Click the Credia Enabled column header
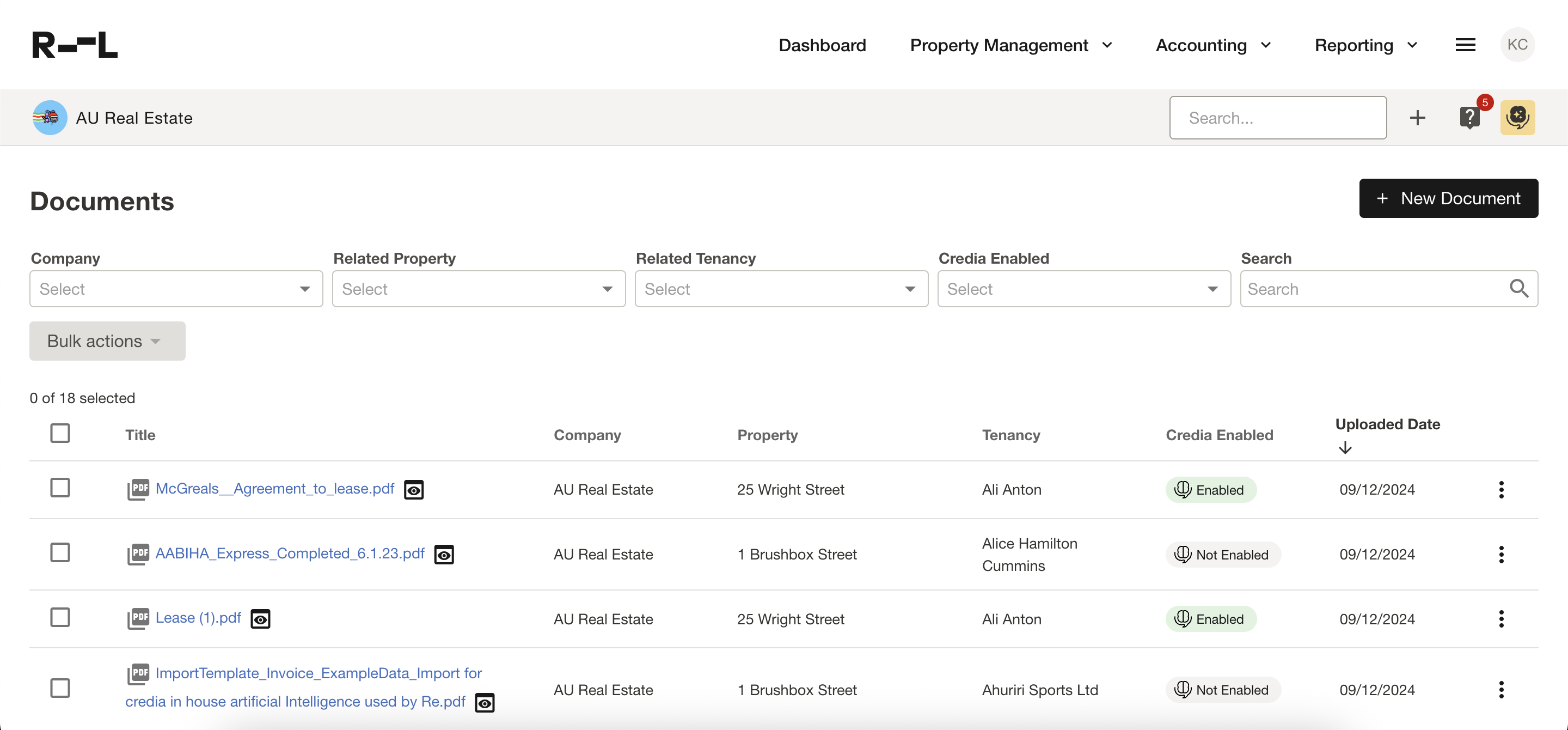Screen dimensions: 1568x730 point(1219,435)
